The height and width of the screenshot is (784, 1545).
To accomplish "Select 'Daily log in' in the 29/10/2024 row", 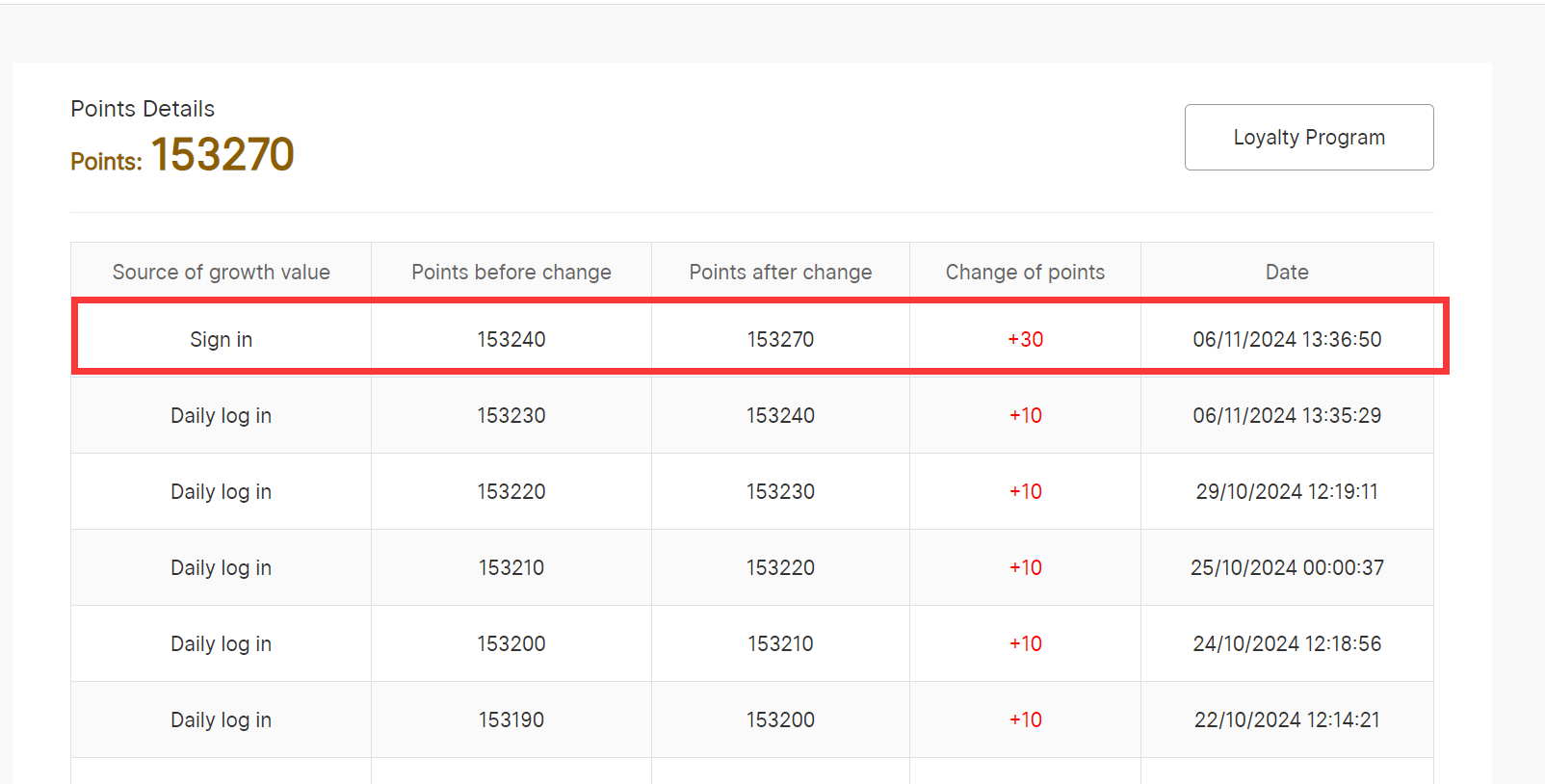I will click(x=221, y=491).
